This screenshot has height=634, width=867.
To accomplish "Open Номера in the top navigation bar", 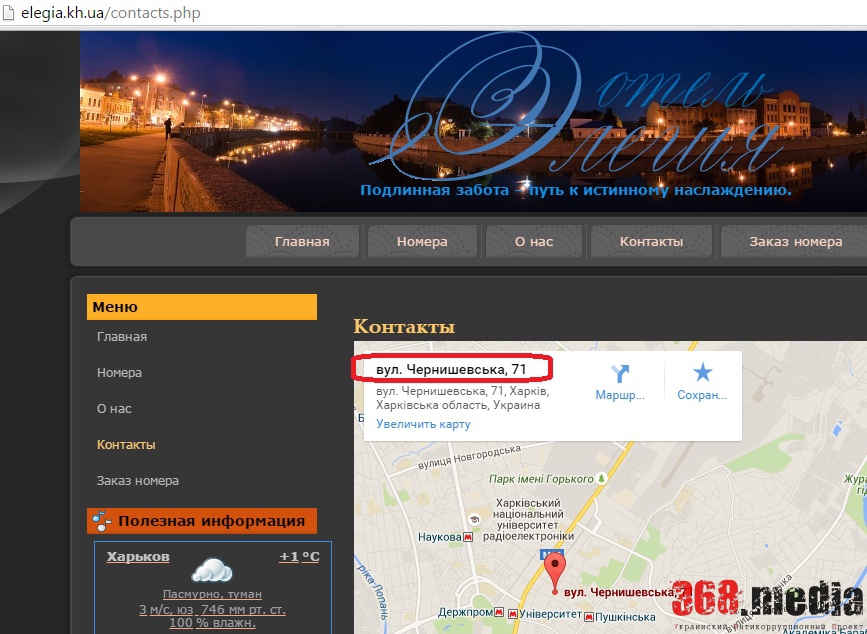I will 422,241.
